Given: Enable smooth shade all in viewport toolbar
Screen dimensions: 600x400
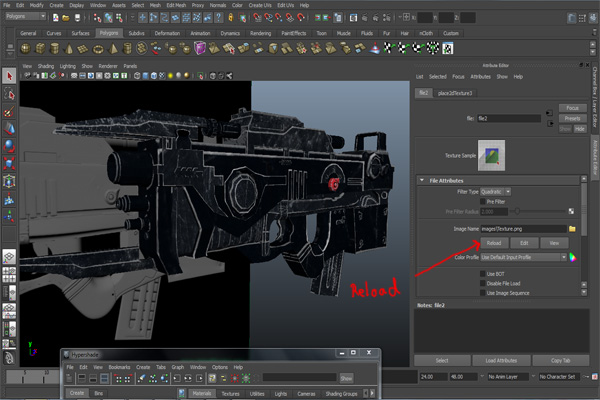Looking at the screenshot, I should [x=145, y=76].
